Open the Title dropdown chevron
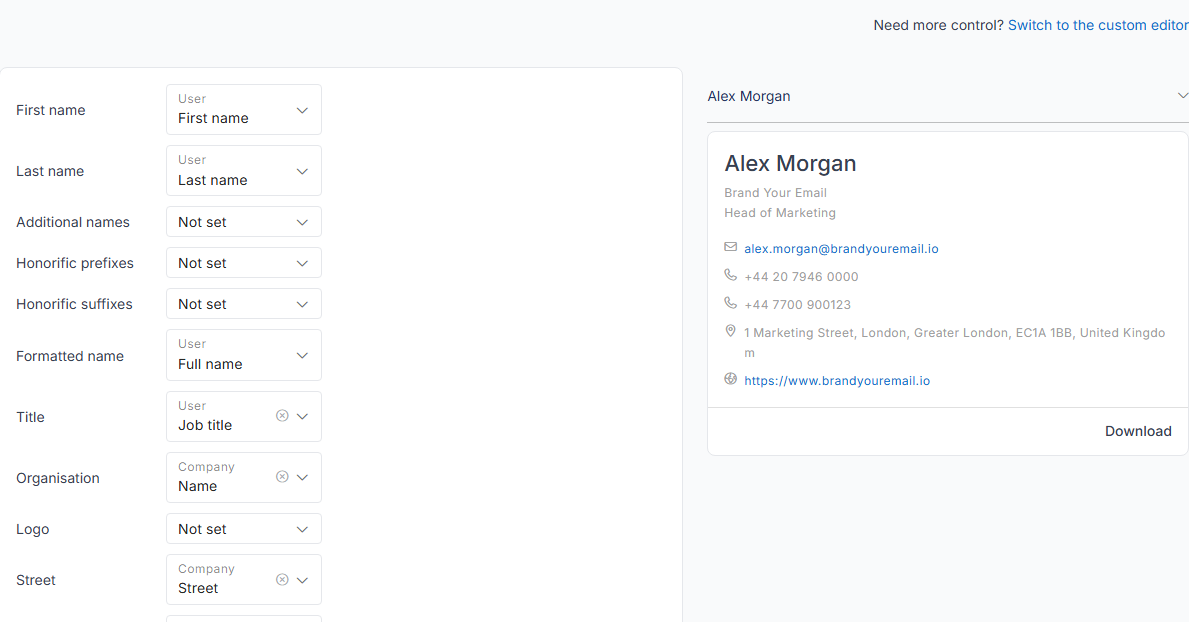 click(x=303, y=416)
